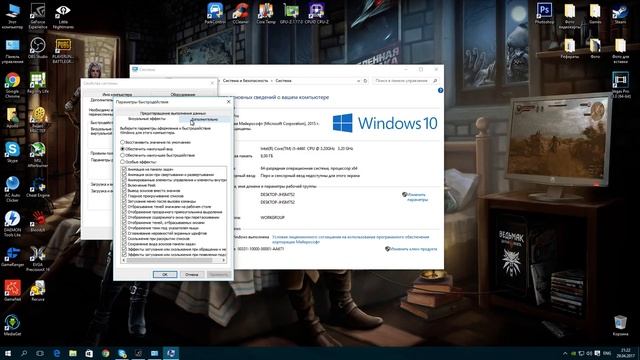The image size is (640, 360).
Task: Select the custom effects radio button
Action: pos(122,162)
